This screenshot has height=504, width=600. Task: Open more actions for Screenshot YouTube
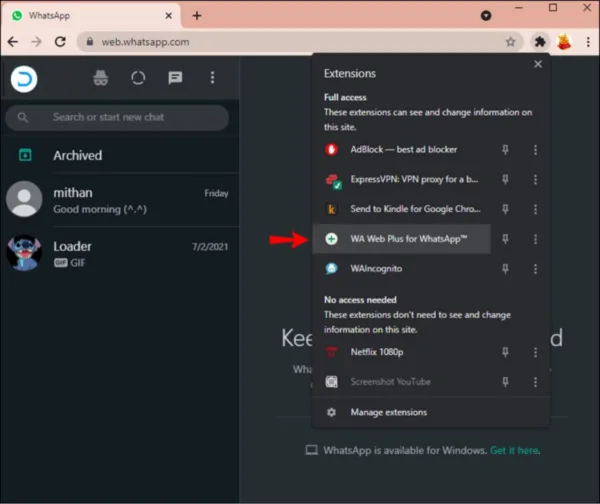535,382
